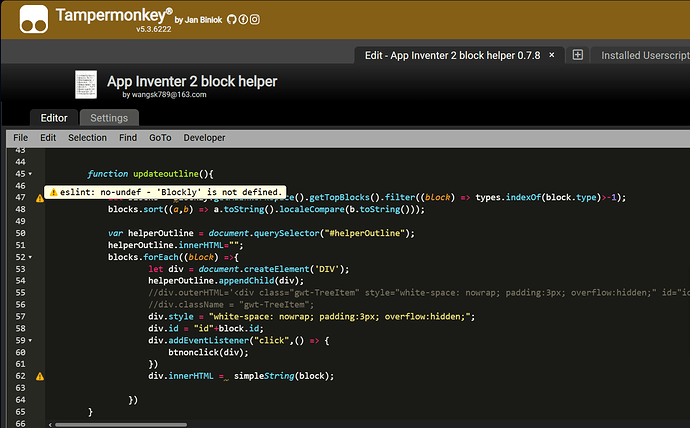Collapse the code fold at line 52
The height and width of the screenshot is (428, 690).
[x=31, y=258]
